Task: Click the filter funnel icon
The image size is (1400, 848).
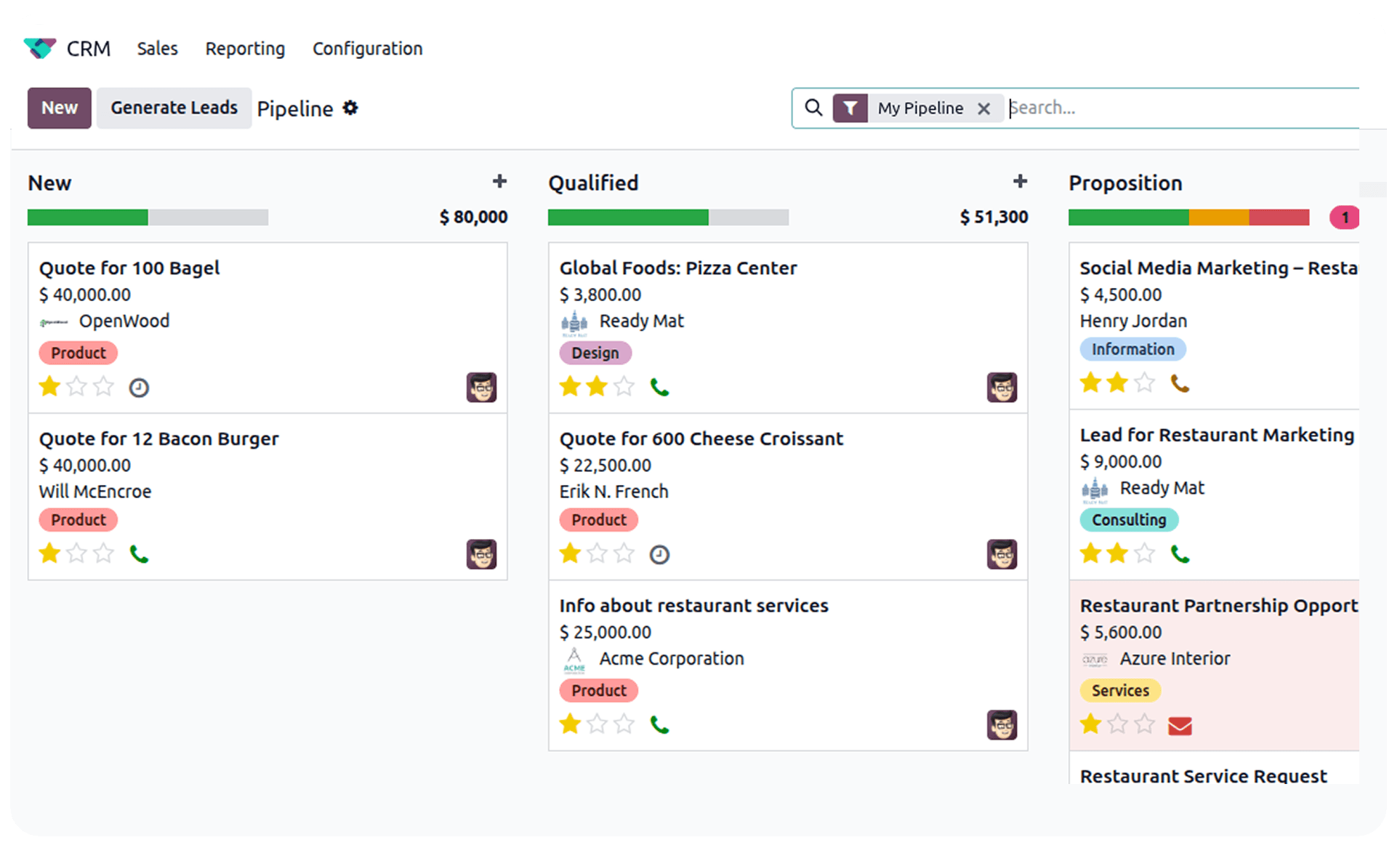Action: 850,108
